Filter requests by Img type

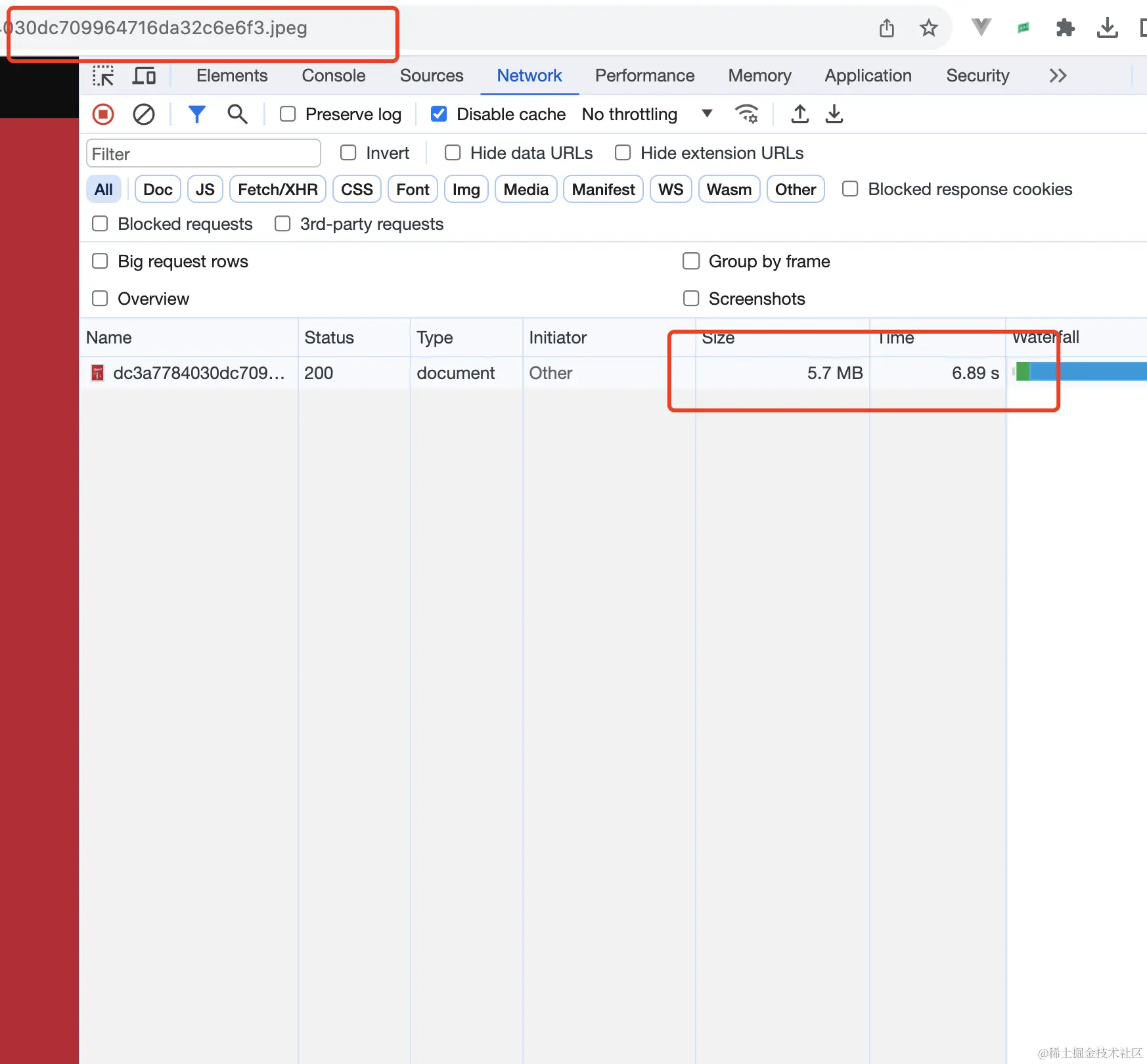(x=466, y=189)
